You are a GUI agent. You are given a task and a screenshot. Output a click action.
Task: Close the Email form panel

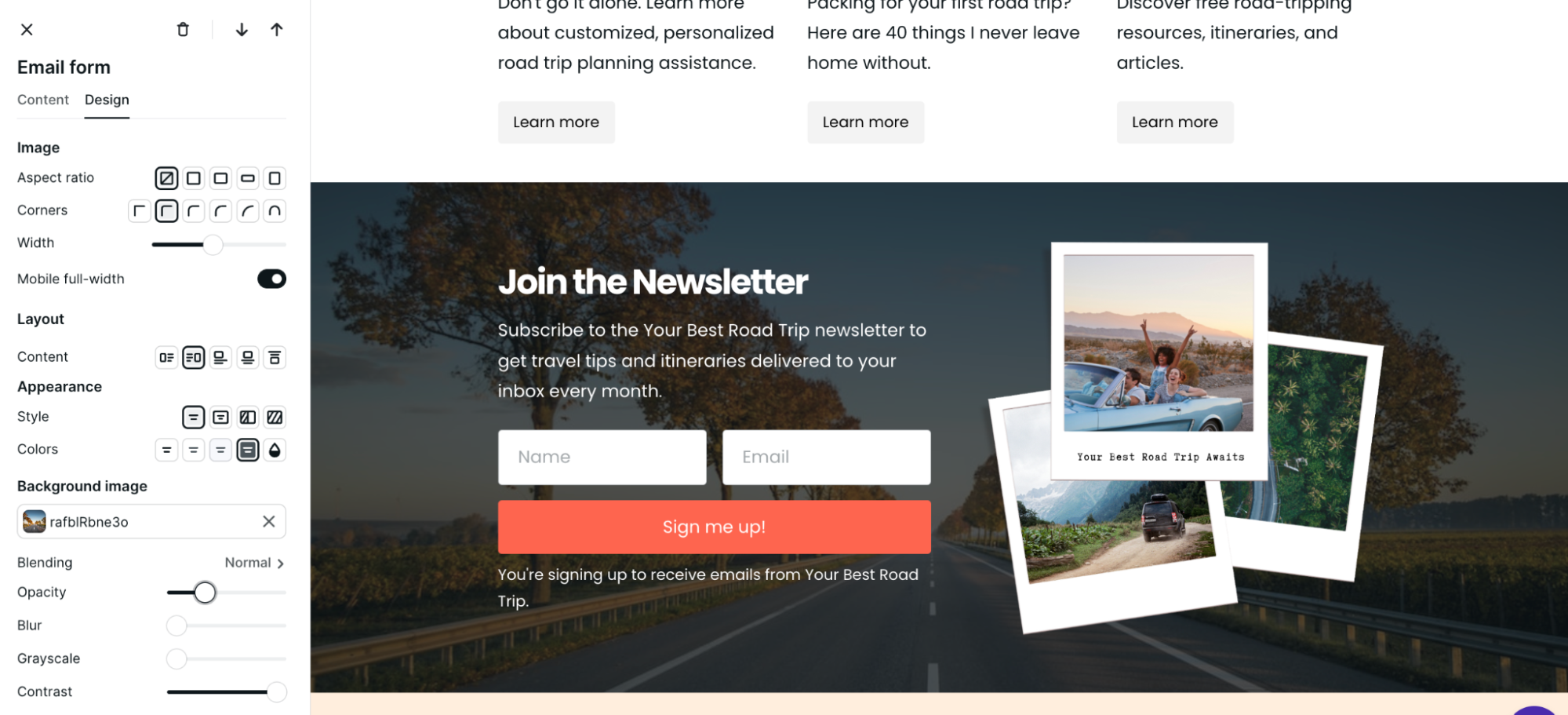27,30
